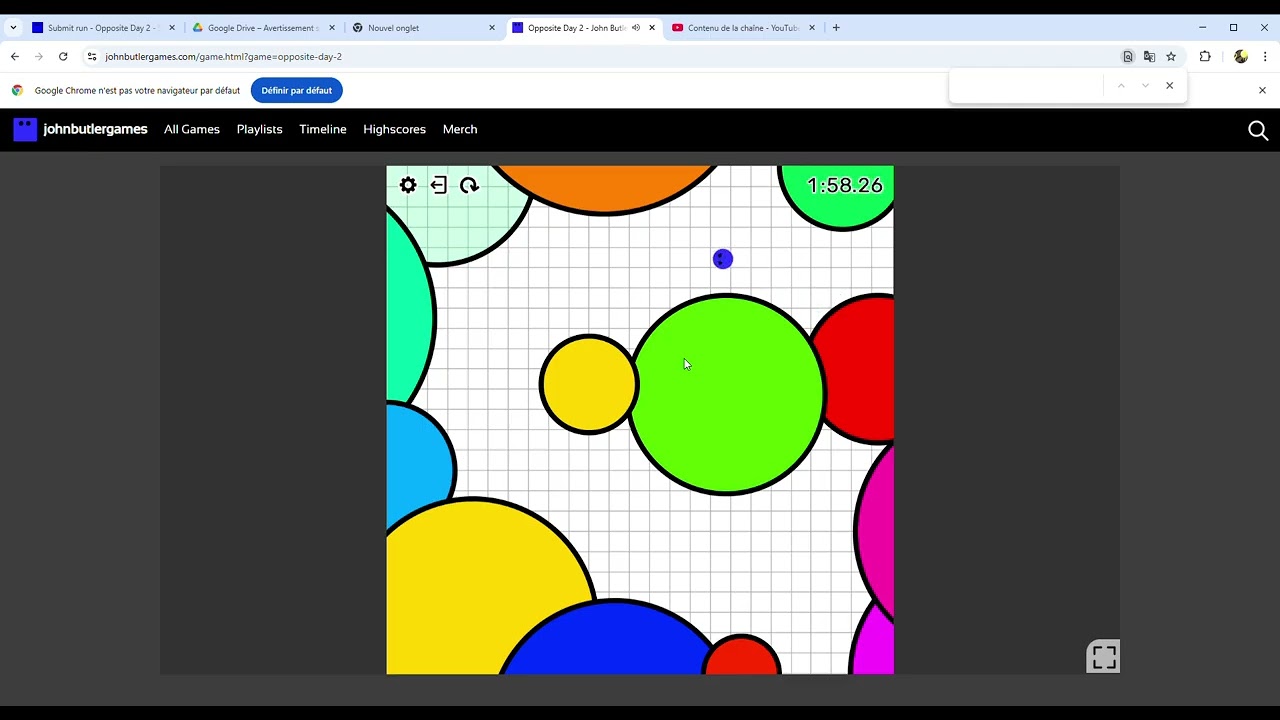Click the johnbutlergames logo
This screenshot has height=720, width=1280.
[x=80, y=129]
